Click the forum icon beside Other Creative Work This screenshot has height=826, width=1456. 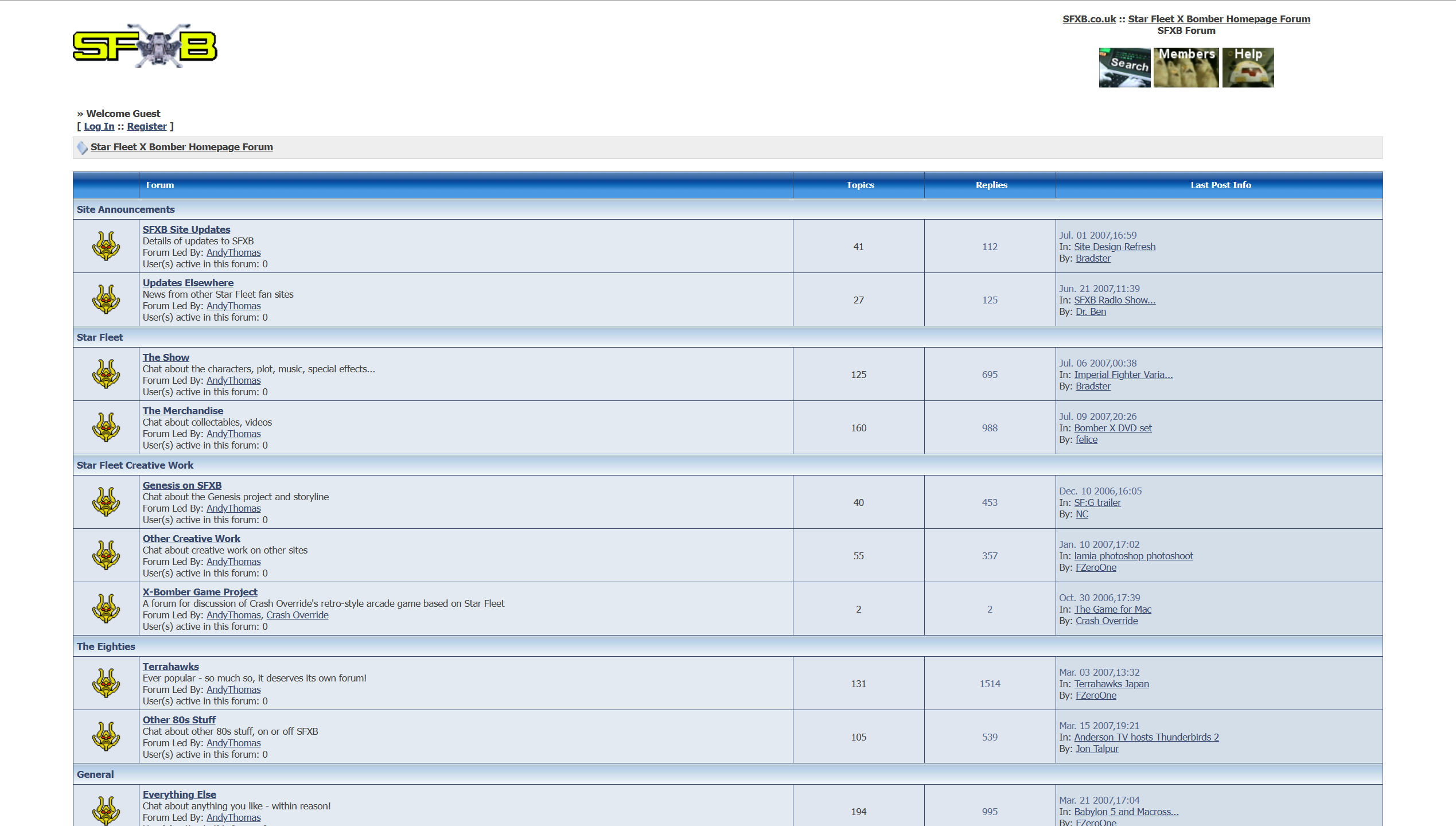pos(106,555)
